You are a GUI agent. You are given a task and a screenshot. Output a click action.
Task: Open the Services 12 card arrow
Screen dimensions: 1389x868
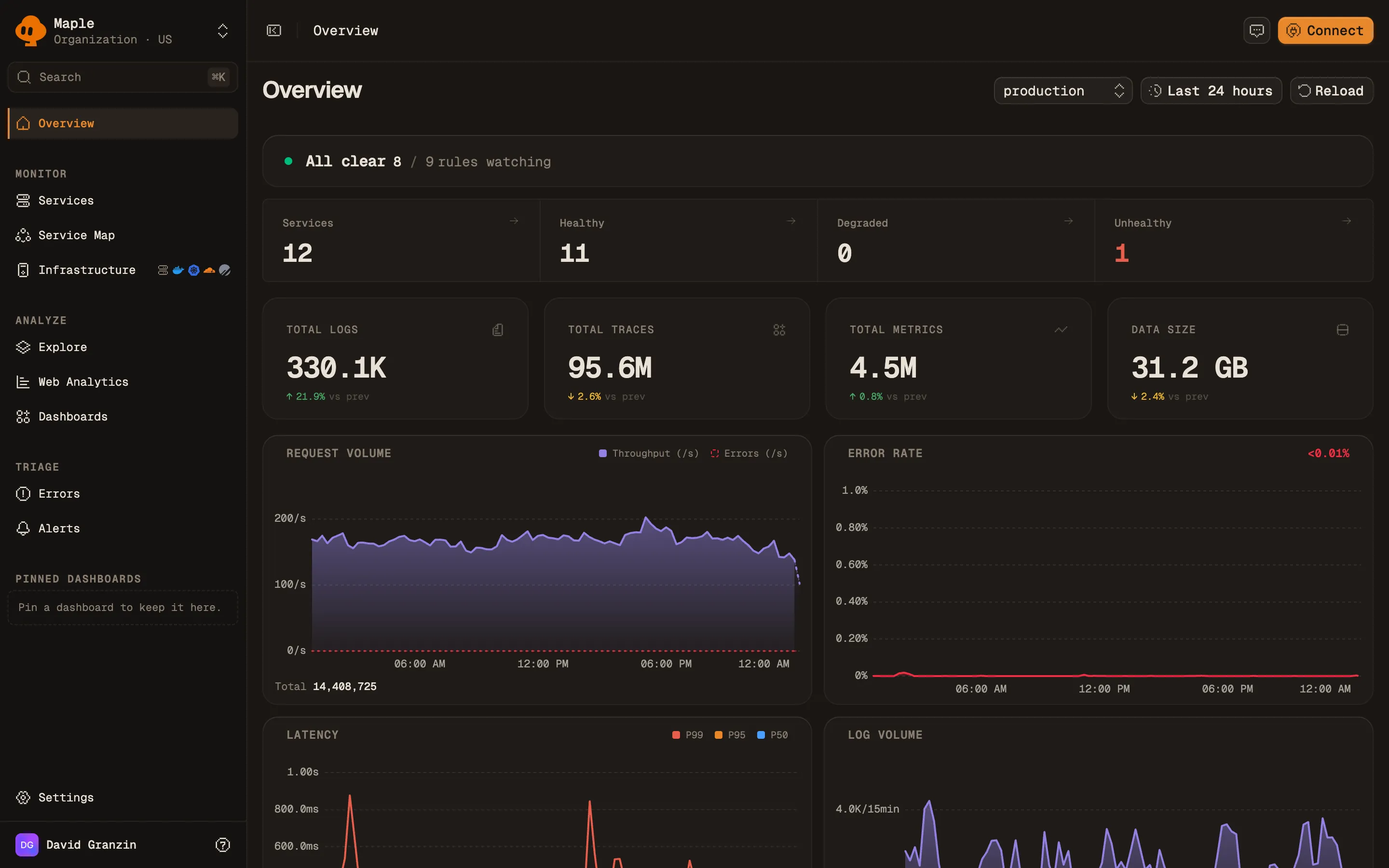(x=514, y=221)
